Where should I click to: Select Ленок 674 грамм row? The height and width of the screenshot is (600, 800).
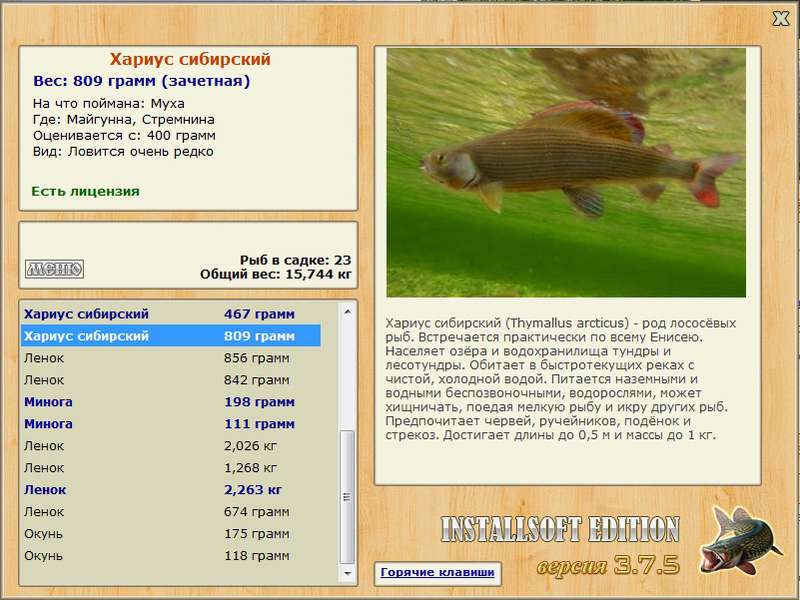coord(170,511)
